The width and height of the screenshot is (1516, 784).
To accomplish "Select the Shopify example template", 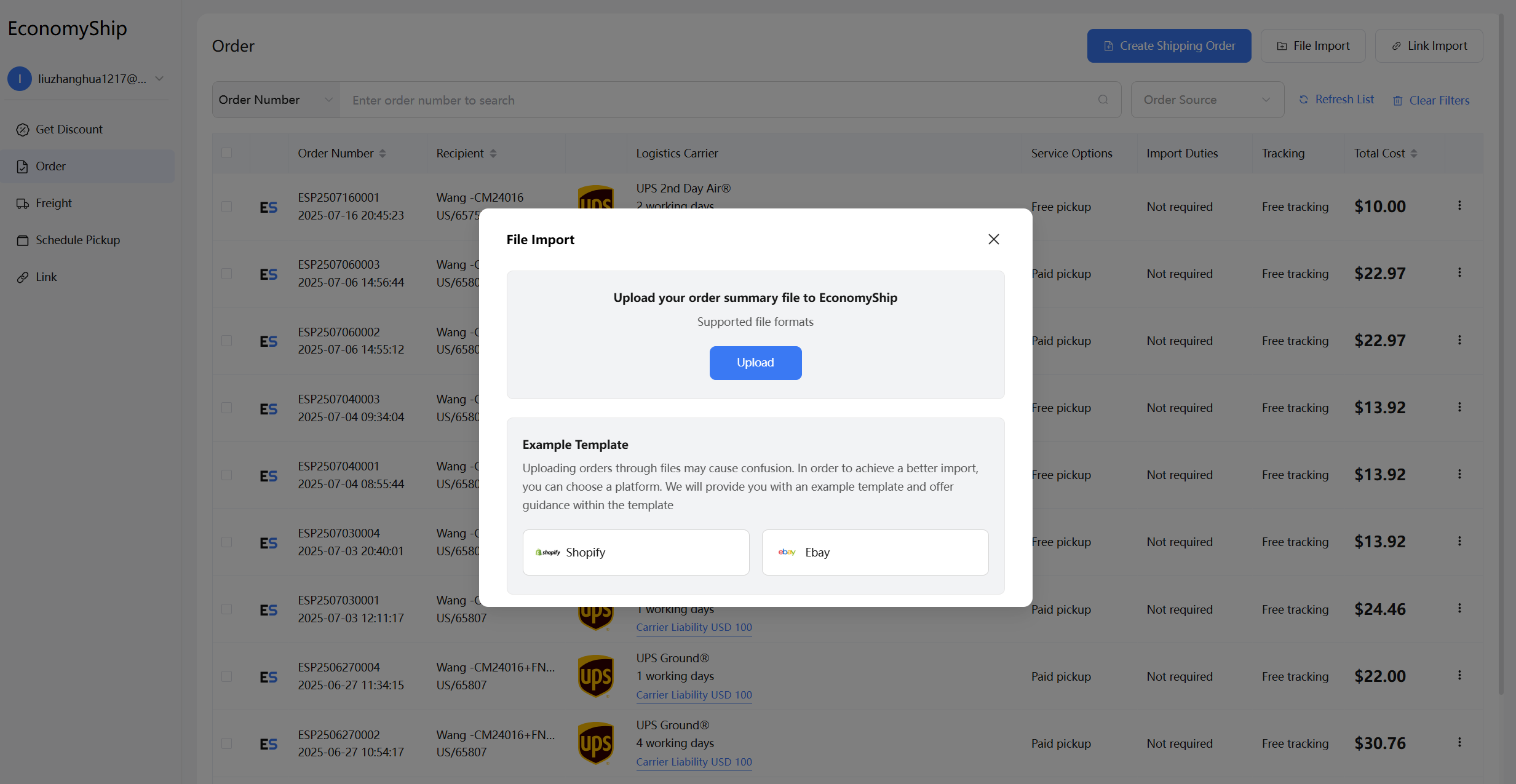I will [635, 552].
